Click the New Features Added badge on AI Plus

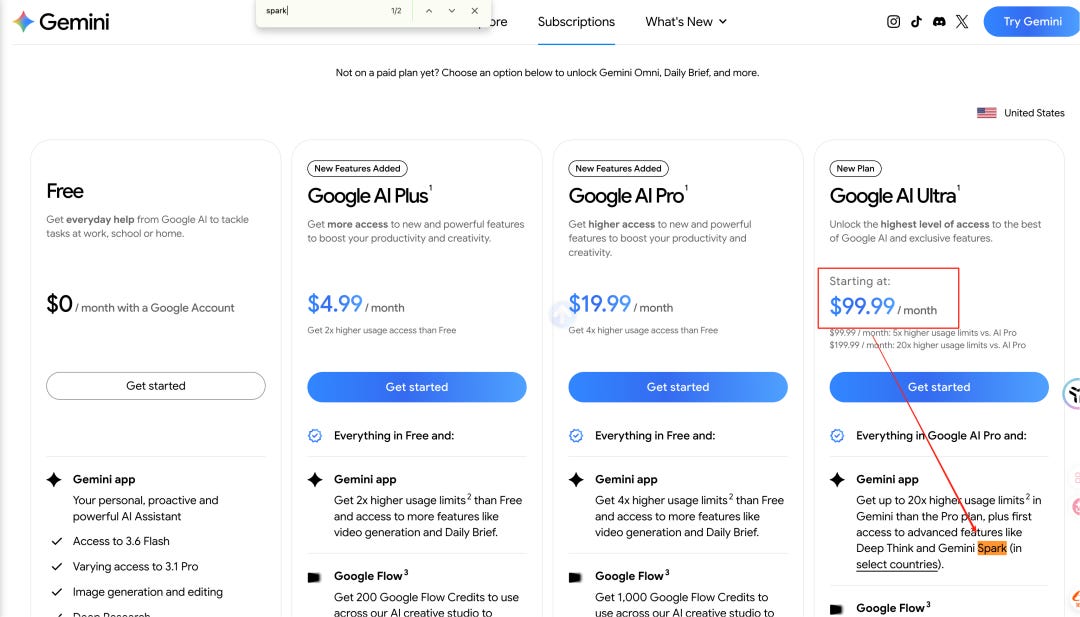[357, 168]
